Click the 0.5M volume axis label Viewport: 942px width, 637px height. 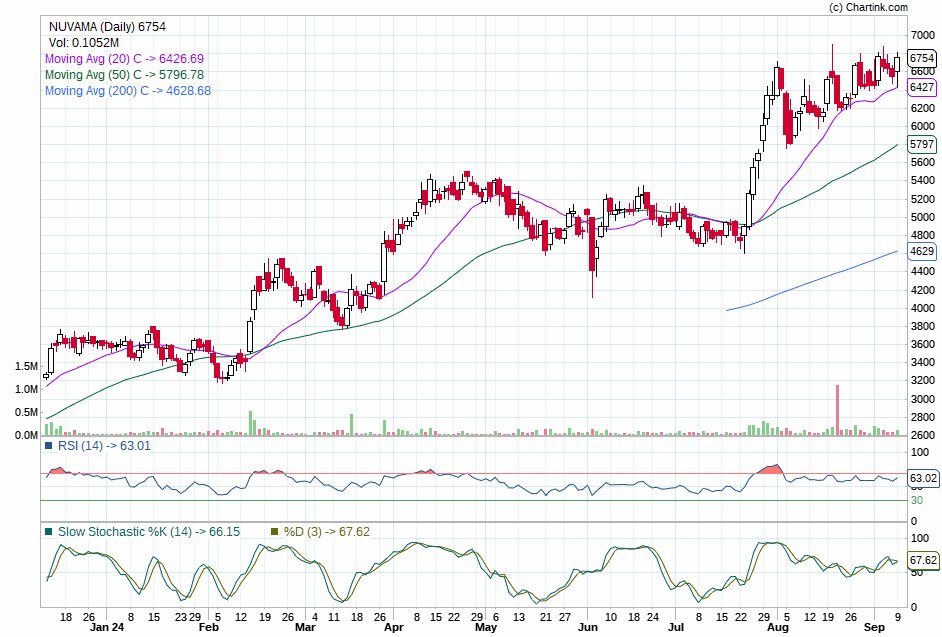point(26,412)
